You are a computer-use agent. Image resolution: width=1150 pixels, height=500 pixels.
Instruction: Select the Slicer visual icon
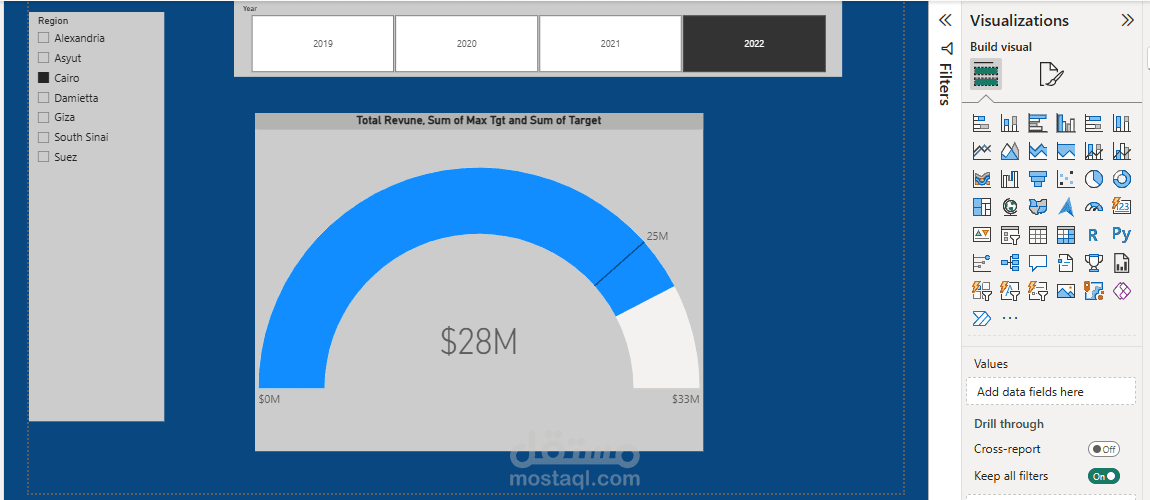1010,235
